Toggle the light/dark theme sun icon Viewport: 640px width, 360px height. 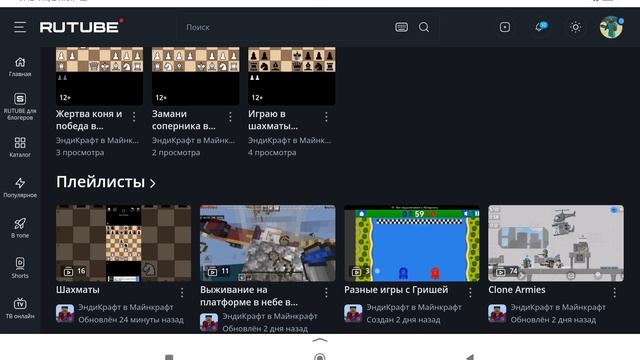coord(576,27)
